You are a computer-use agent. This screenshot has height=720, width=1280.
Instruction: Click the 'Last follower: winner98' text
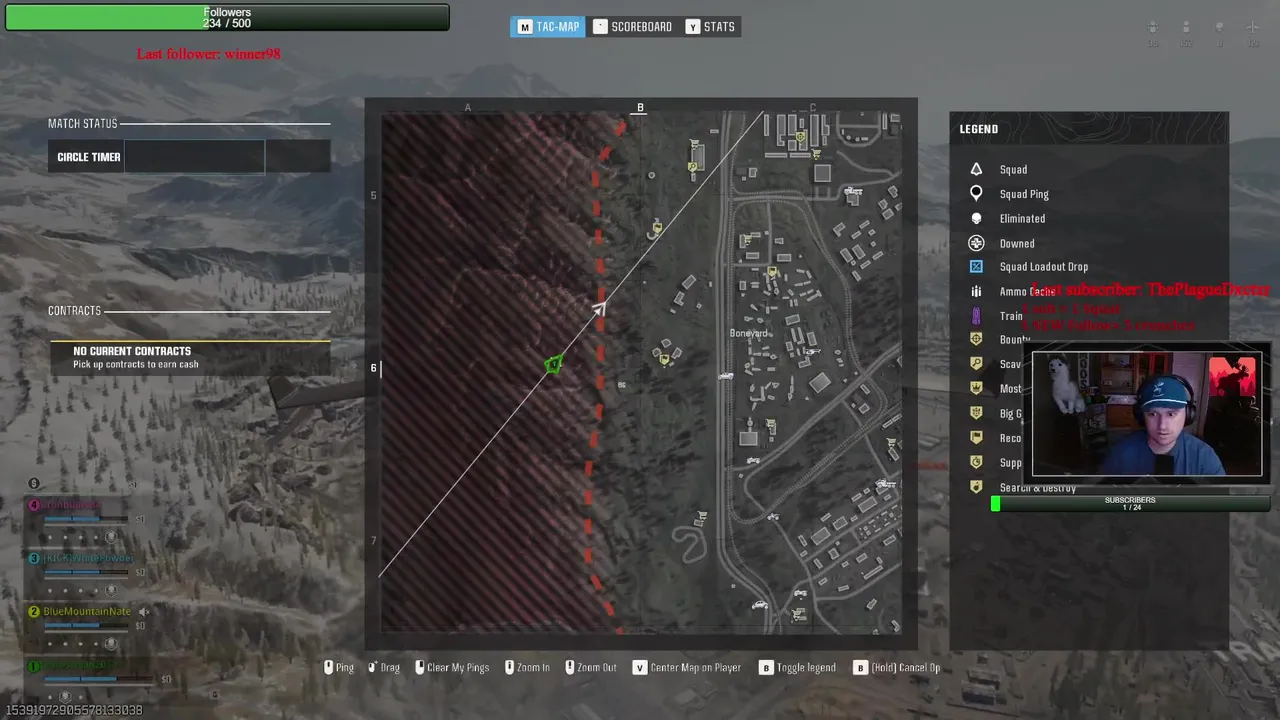(208, 54)
